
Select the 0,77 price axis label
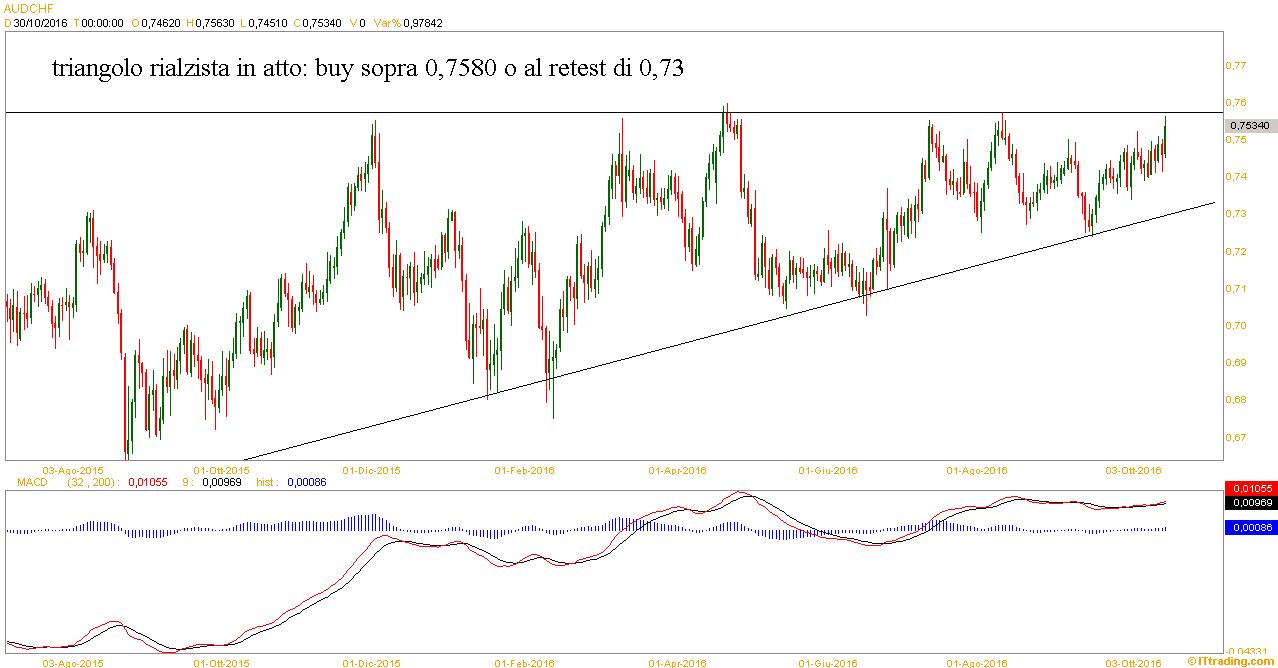pos(1234,66)
